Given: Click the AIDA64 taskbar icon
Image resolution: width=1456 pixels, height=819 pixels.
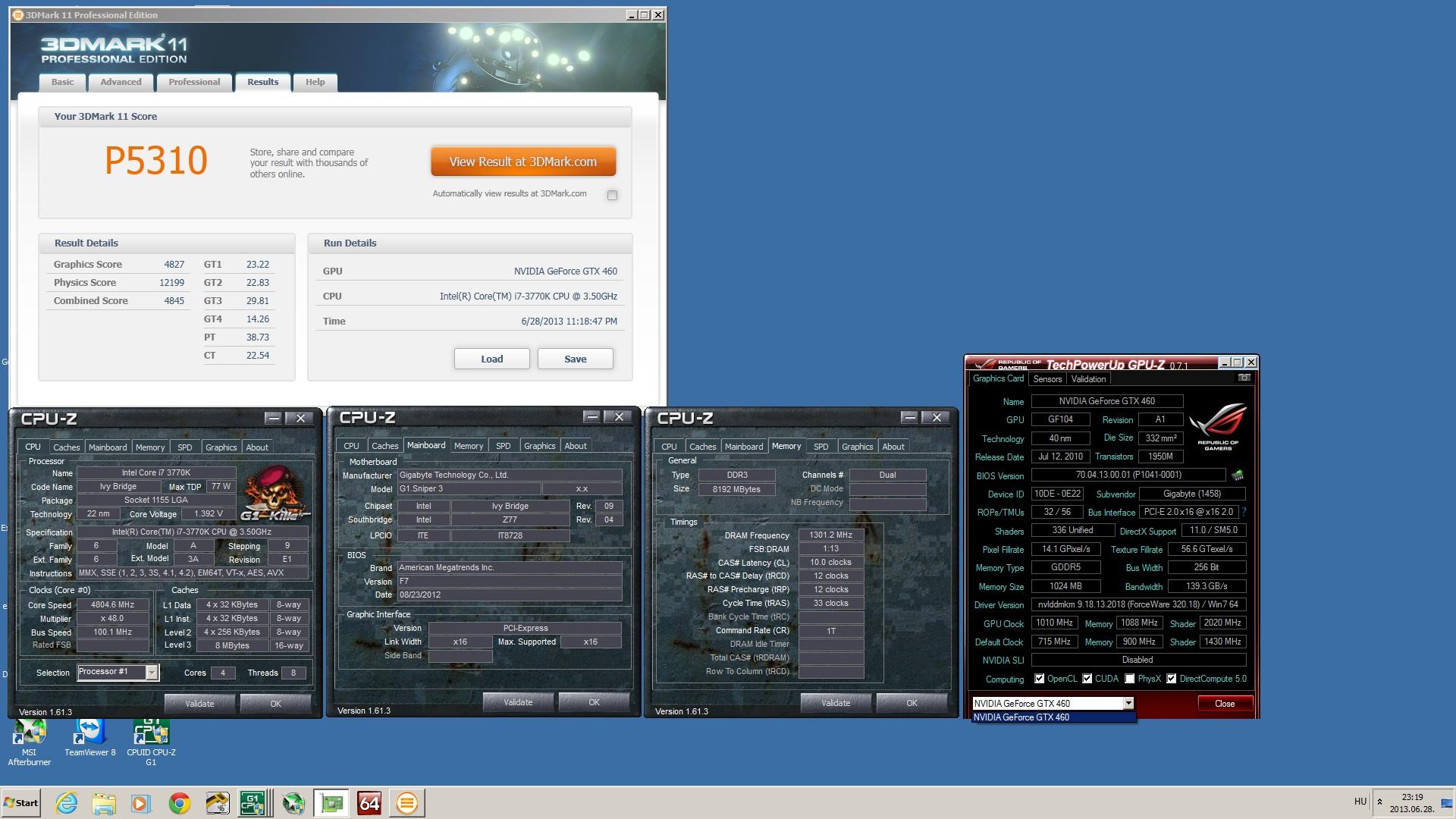Looking at the screenshot, I should point(369,803).
